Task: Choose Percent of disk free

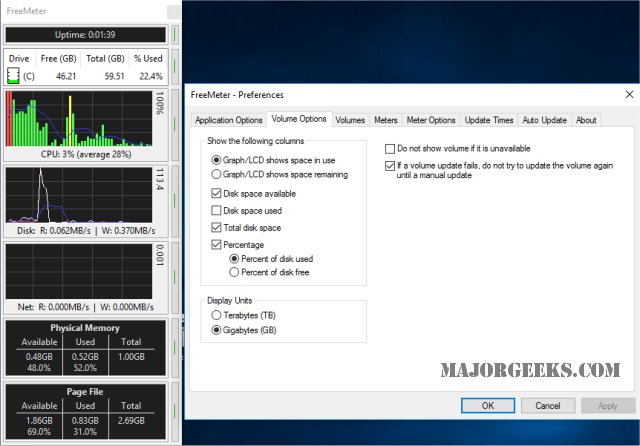Action: pyautogui.click(x=269, y=272)
